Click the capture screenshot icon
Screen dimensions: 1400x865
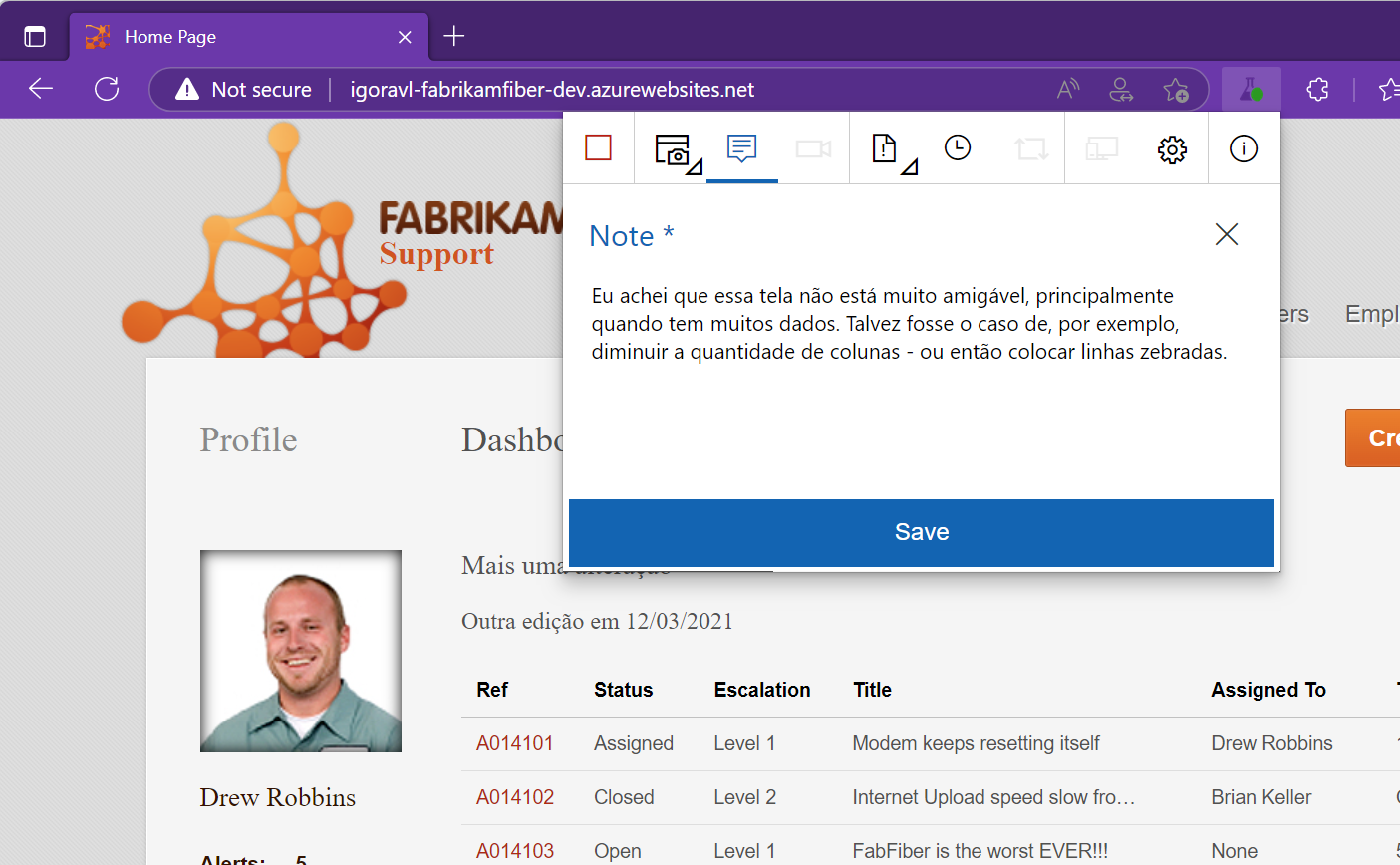point(678,151)
